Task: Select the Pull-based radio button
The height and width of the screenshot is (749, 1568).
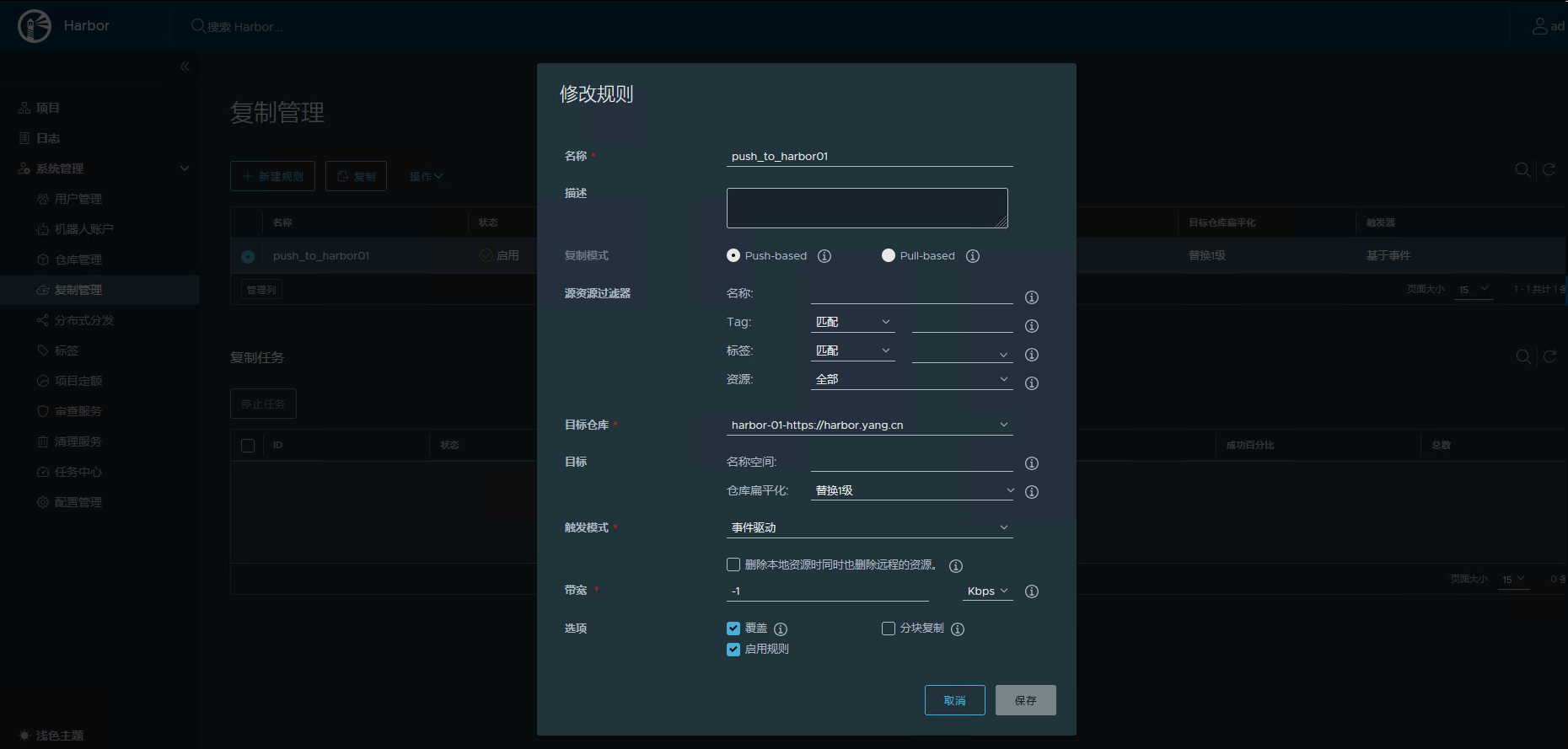Action: pyautogui.click(x=889, y=255)
